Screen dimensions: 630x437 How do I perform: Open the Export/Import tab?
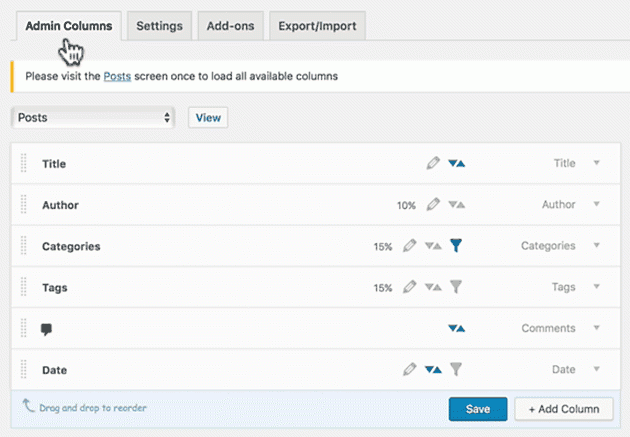(x=317, y=26)
